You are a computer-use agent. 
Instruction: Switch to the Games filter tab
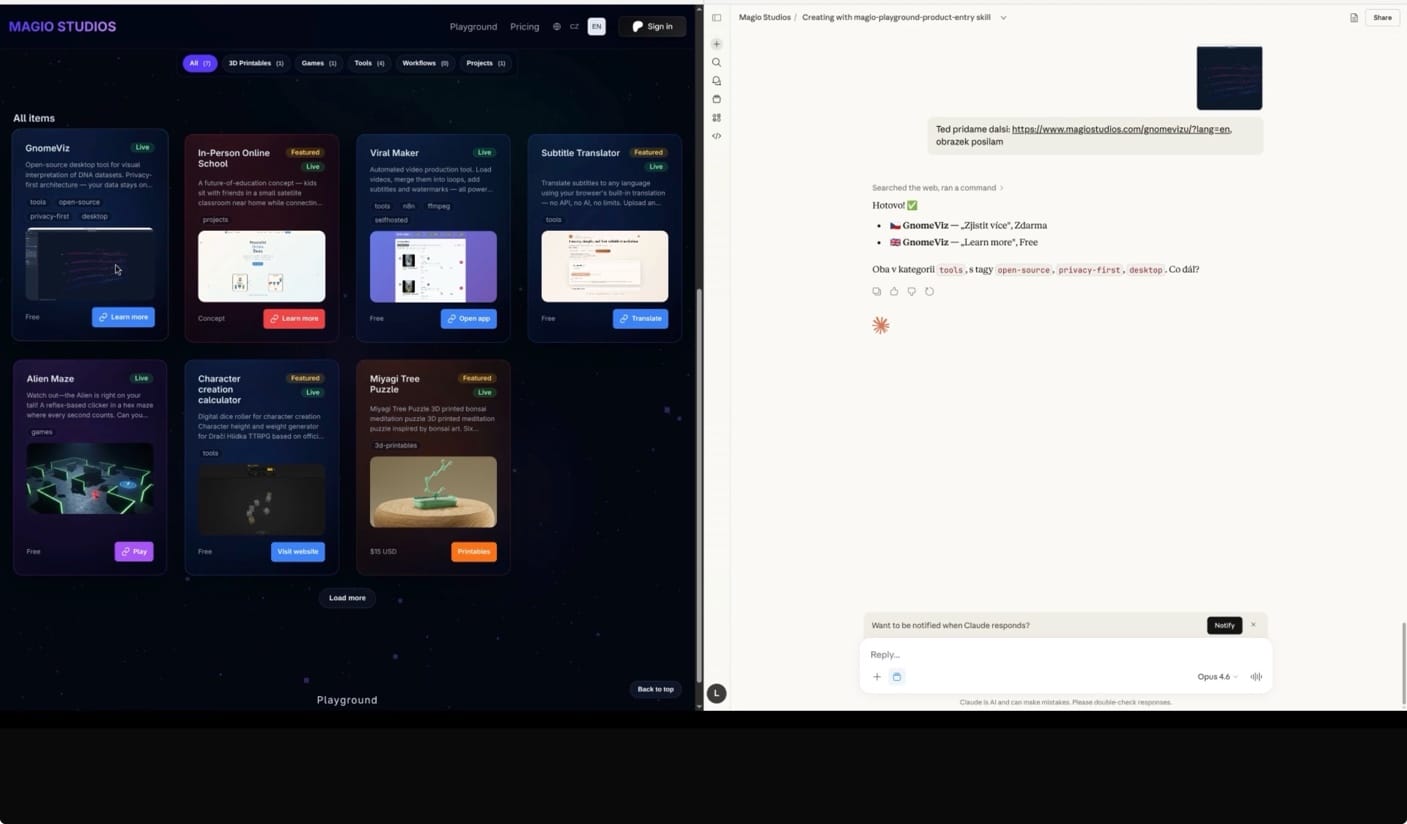[318, 63]
